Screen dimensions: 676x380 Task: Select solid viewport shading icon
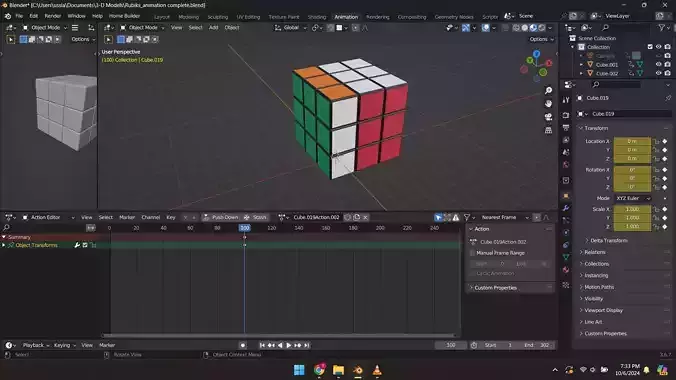[525, 28]
